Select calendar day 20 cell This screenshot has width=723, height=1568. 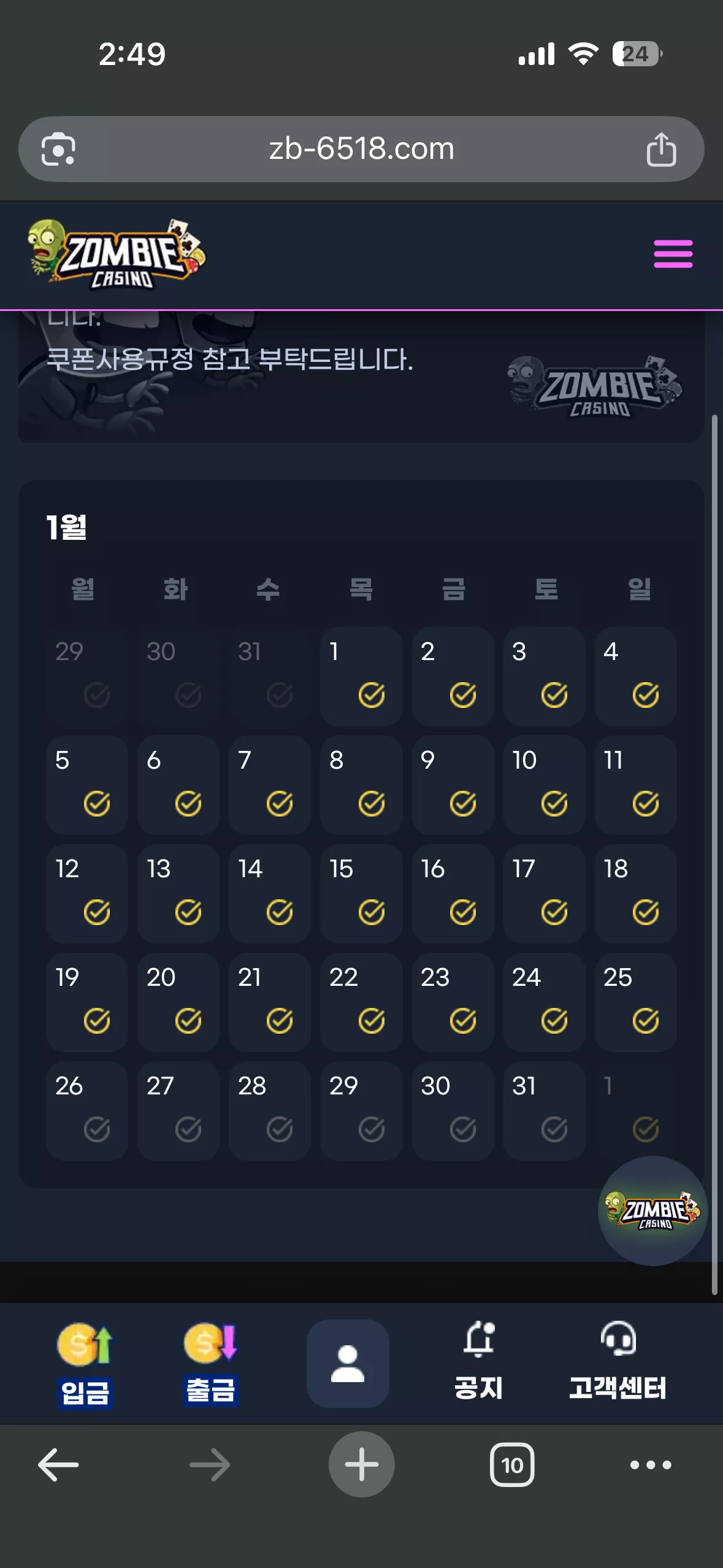pyautogui.click(x=178, y=1002)
